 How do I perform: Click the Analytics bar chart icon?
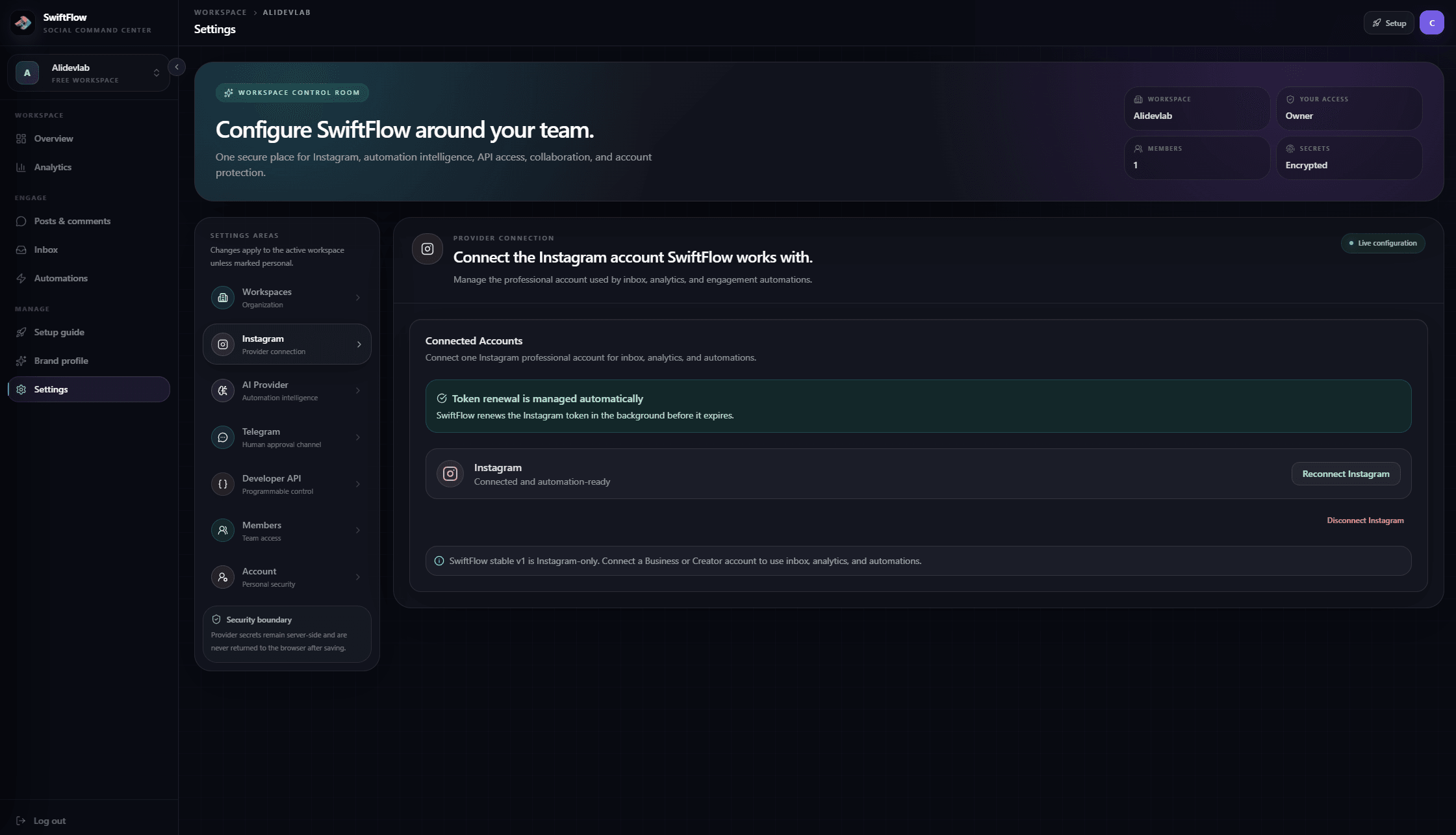[x=21, y=167]
